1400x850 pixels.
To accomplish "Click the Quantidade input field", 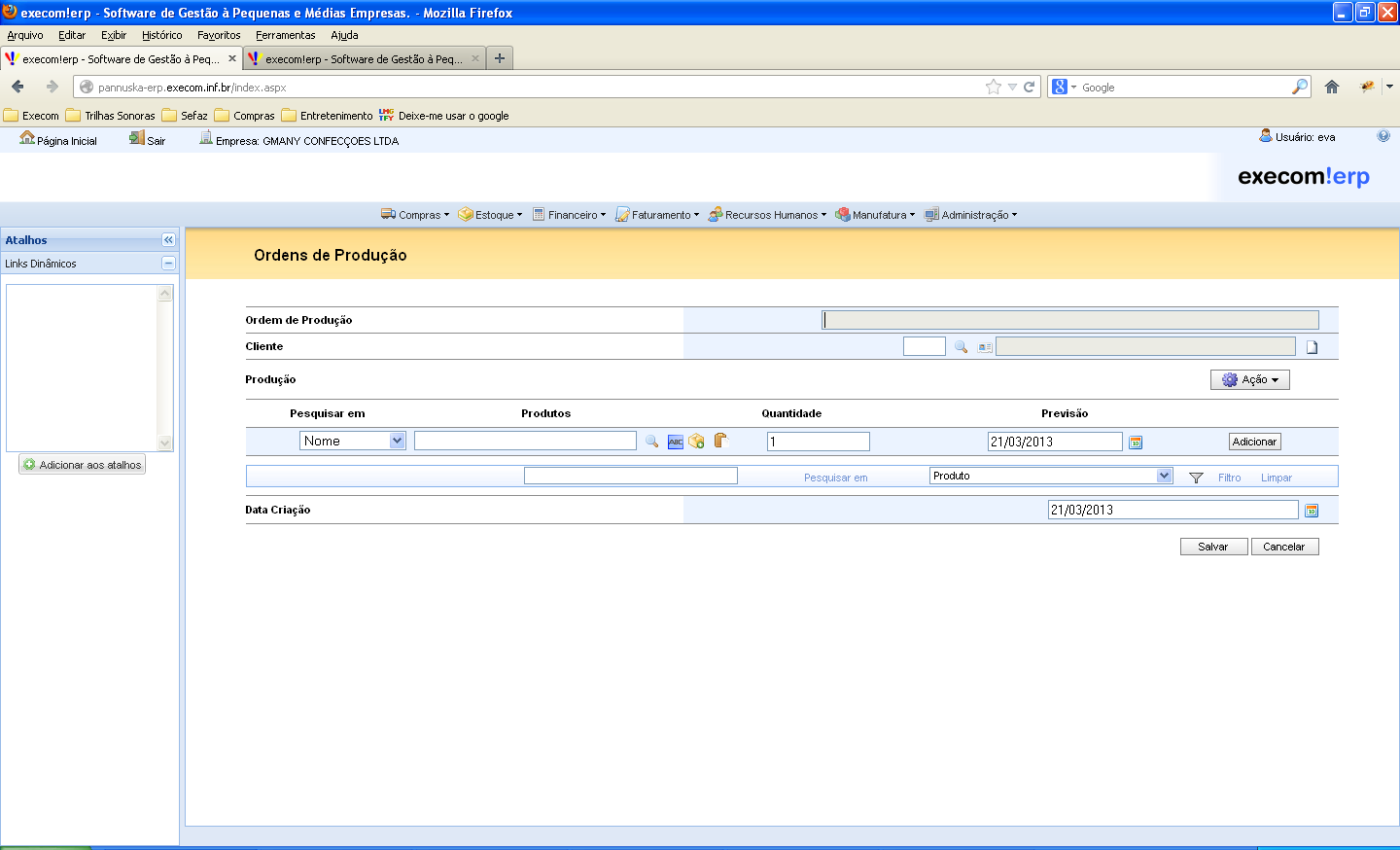I will (x=819, y=442).
